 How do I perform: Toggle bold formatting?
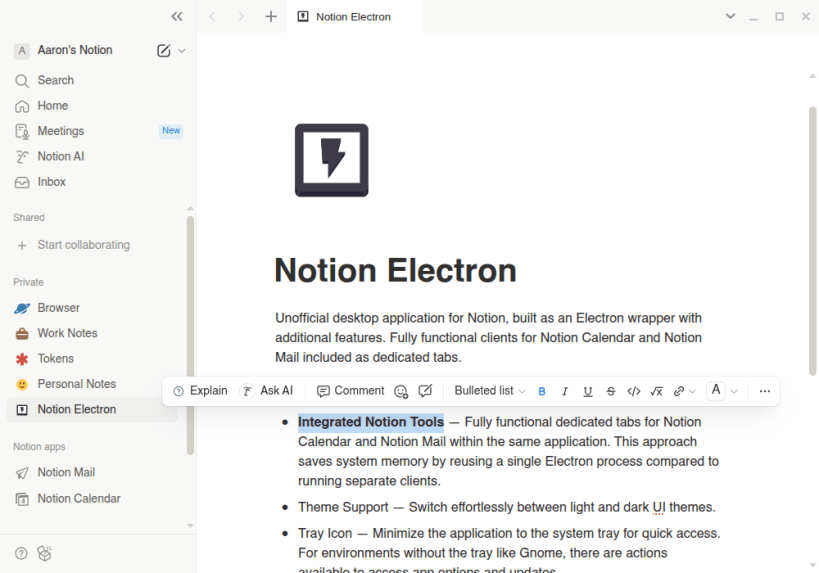click(542, 391)
